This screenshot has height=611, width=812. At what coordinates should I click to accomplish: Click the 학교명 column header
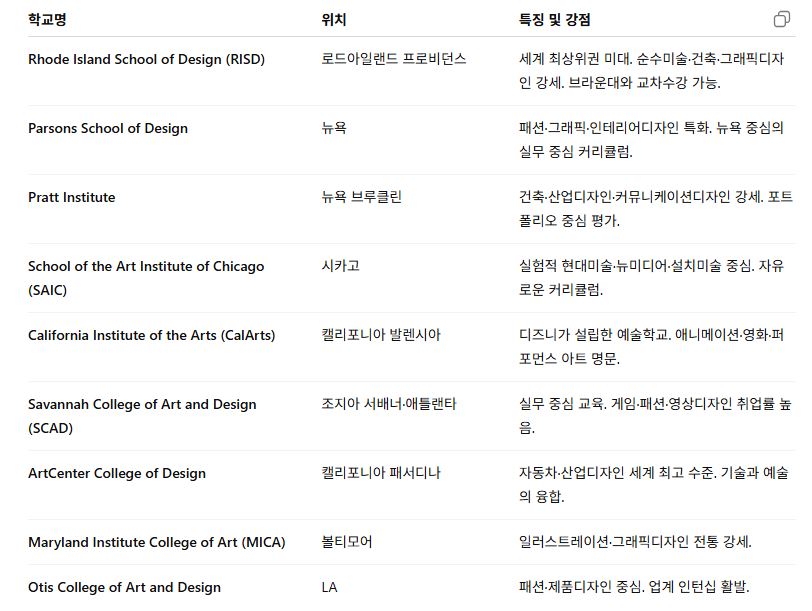[47, 19]
